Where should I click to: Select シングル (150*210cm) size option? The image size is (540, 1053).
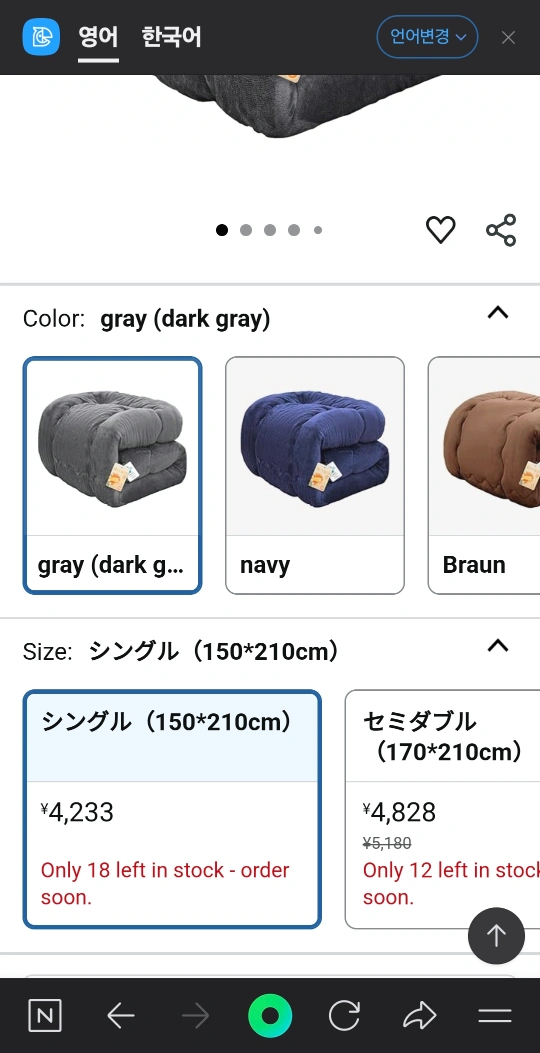click(x=173, y=809)
